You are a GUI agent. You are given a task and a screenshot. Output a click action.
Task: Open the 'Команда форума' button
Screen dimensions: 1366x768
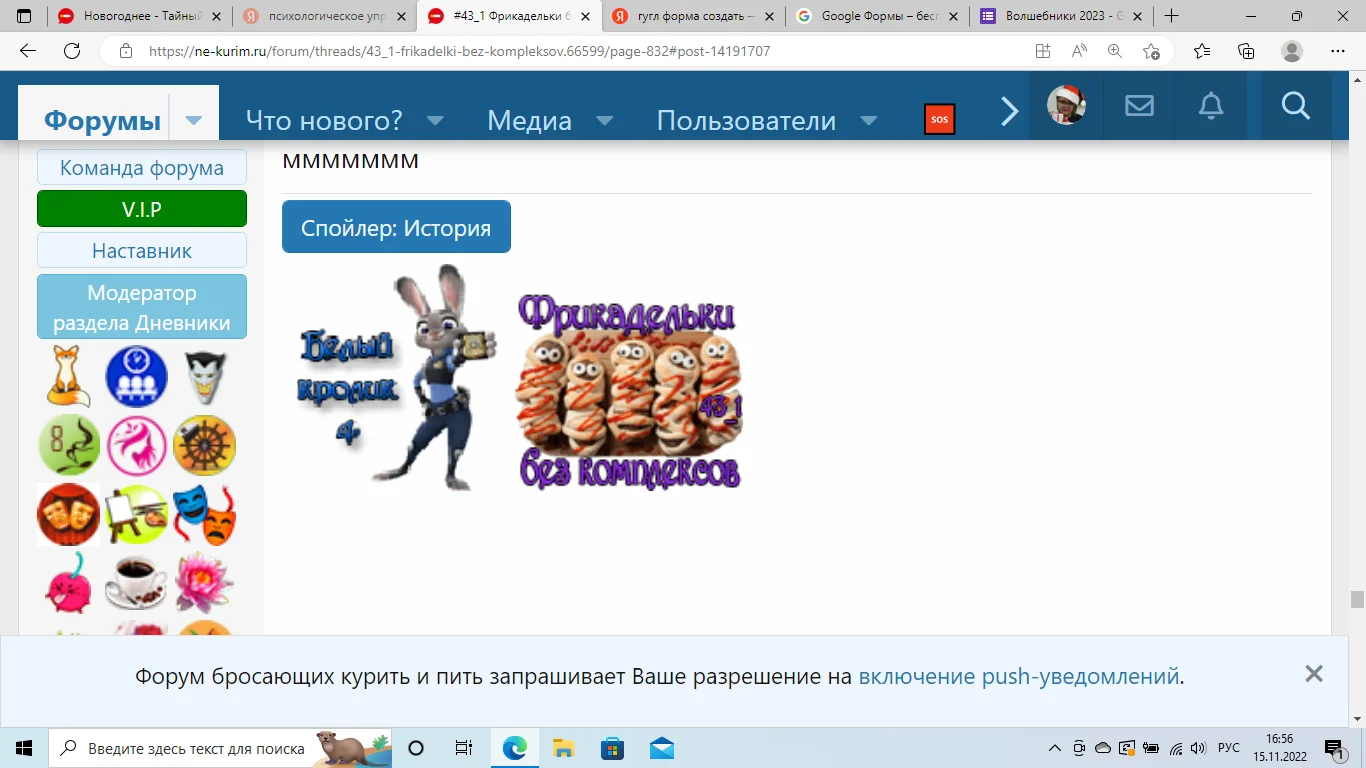pyautogui.click(x=141, y=167)
